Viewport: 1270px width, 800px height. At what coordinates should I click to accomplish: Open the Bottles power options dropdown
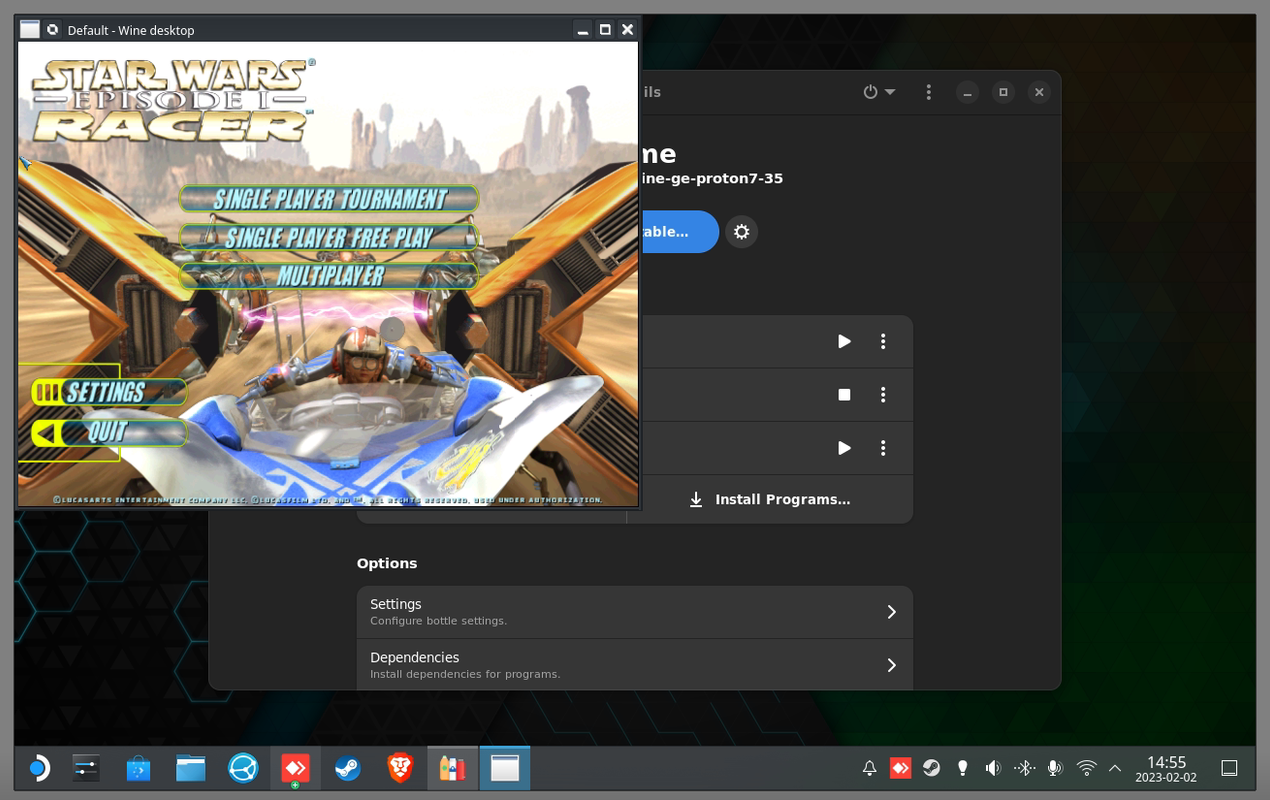coord(879,92)
